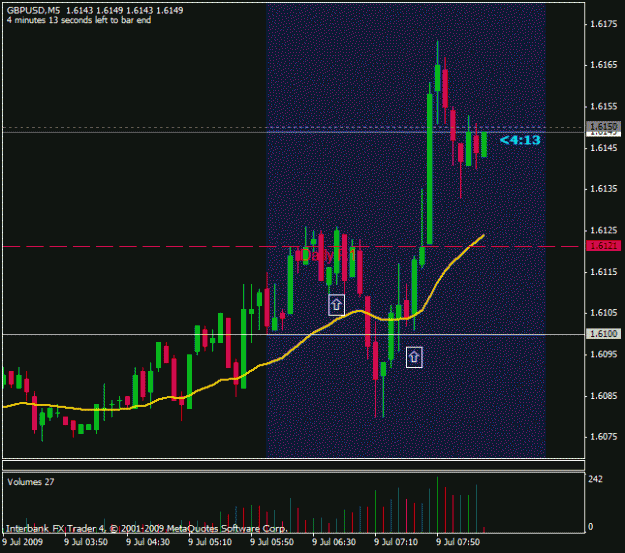
Task: Click the '9 Jul 07:50' time label
Action: point(458,542)
